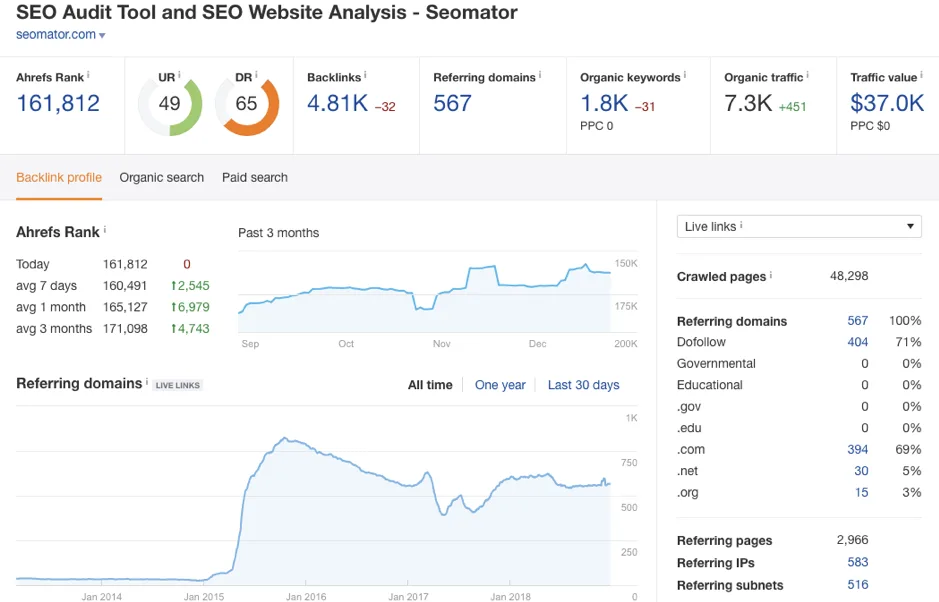Select the Backlink profile tab
The width and height of the screenshot is (939, 602).
(59, 177)
